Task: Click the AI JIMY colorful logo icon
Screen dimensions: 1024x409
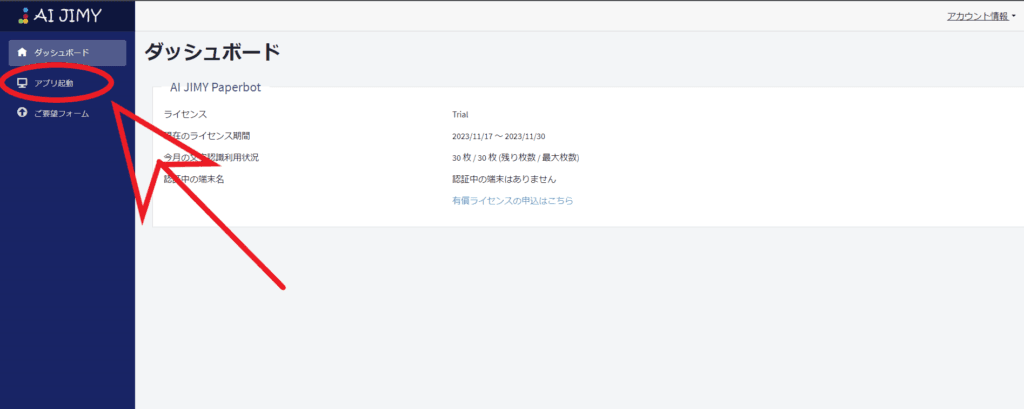Action: (x=25, y=15)
